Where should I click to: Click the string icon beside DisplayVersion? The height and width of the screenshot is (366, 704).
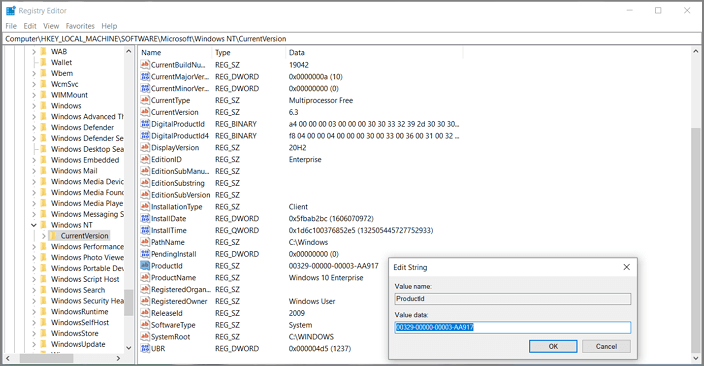click(x=145, y=147)
